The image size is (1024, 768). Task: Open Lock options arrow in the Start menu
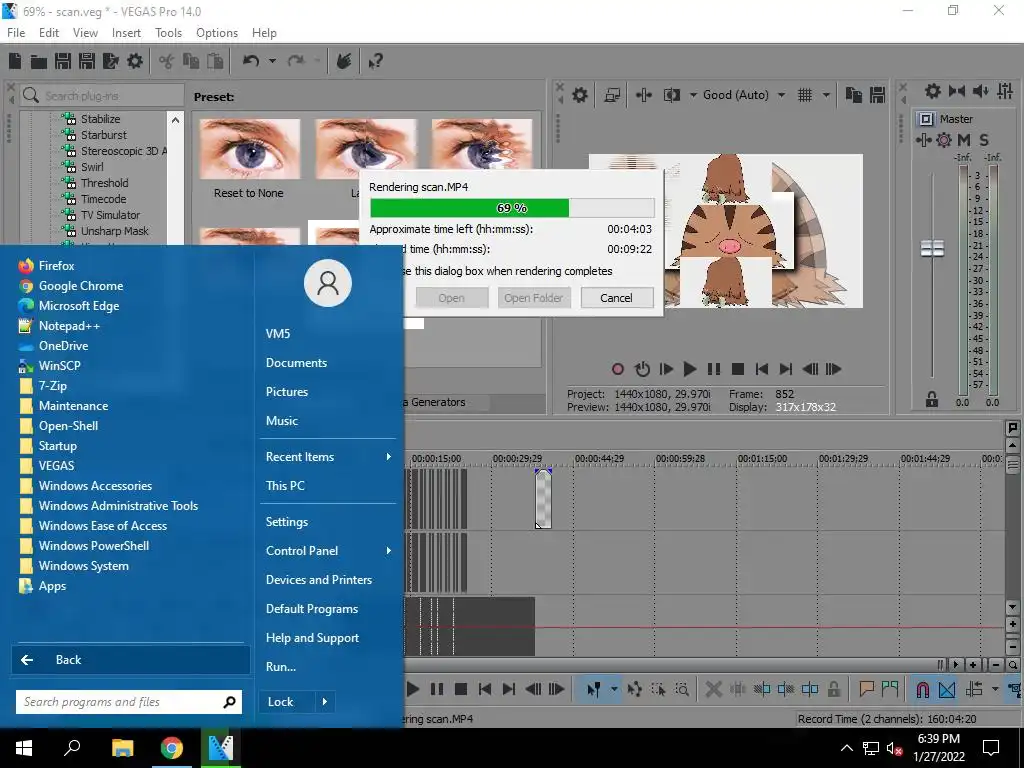[325, 702]
